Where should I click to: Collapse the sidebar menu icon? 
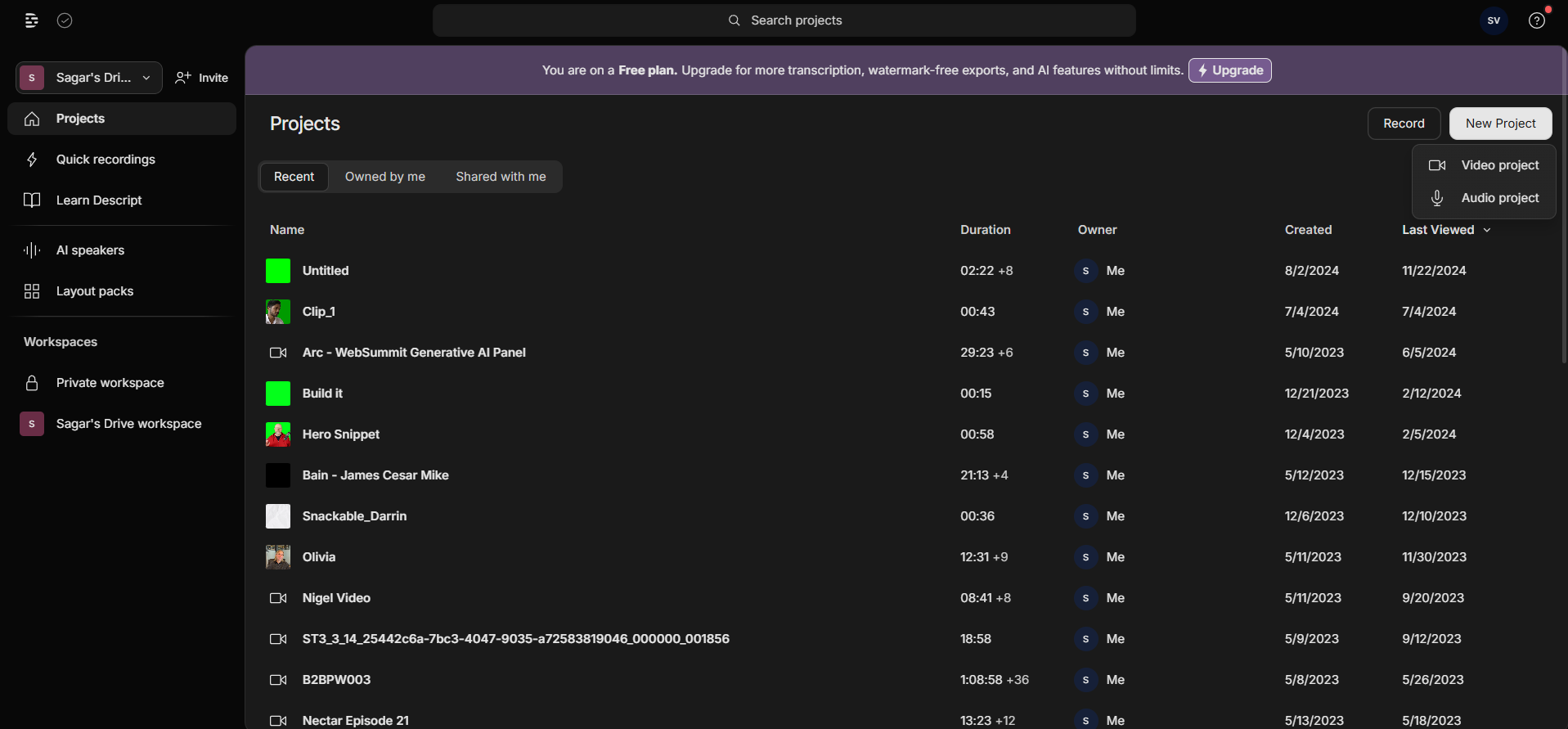point(31,20)
